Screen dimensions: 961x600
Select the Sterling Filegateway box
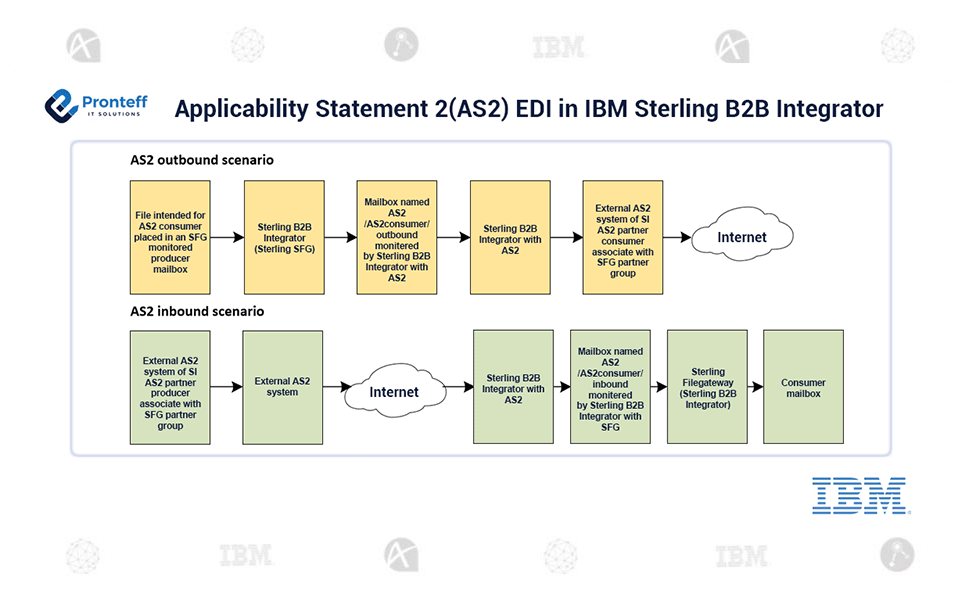pyautogui.click(x=707, y=387)
